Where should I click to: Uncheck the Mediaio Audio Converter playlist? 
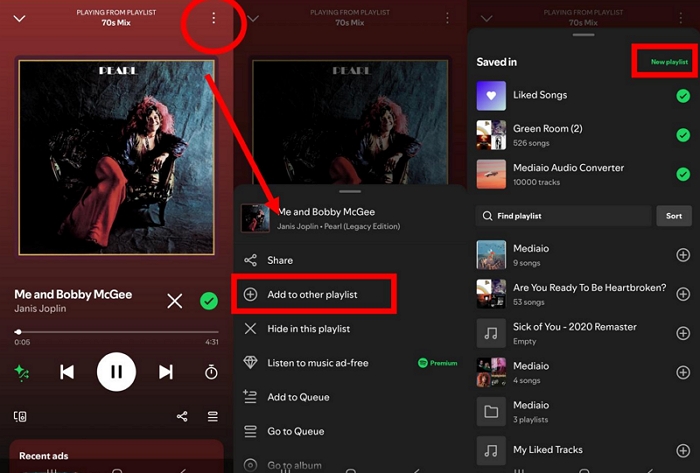point(683,174)
